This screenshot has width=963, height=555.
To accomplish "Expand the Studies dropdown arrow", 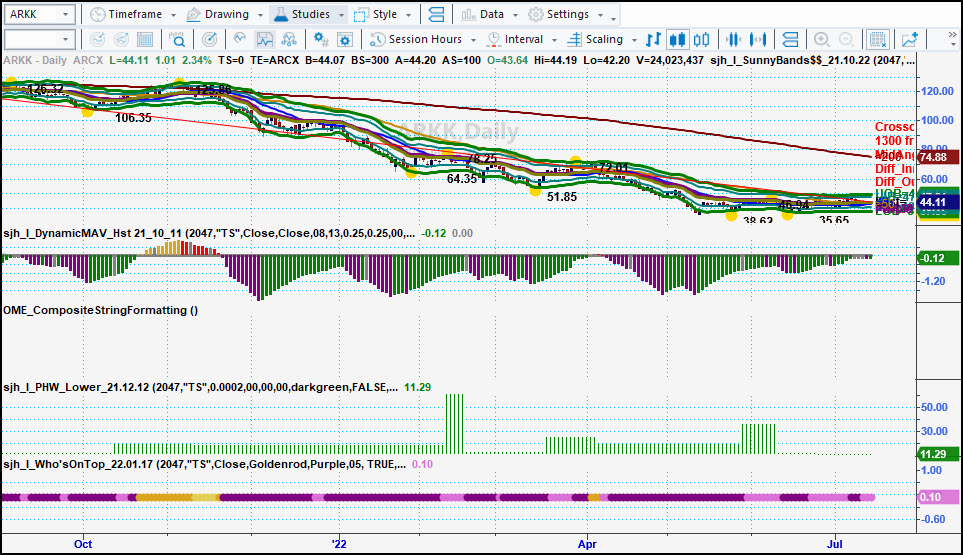I will pyautogui.click(x=341, y=15).
